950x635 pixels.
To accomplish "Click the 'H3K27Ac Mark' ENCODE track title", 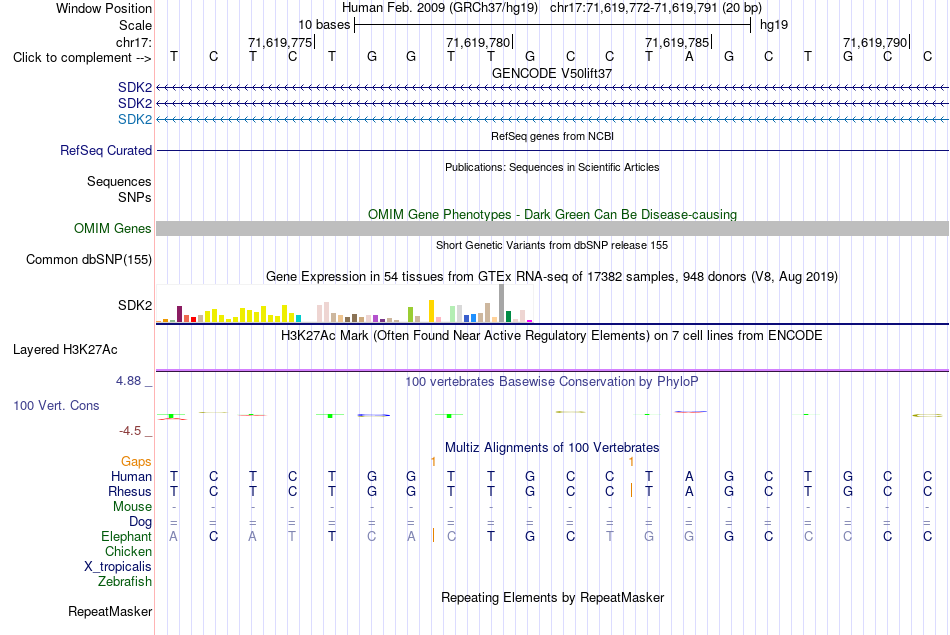I will [x=552, y=336].
